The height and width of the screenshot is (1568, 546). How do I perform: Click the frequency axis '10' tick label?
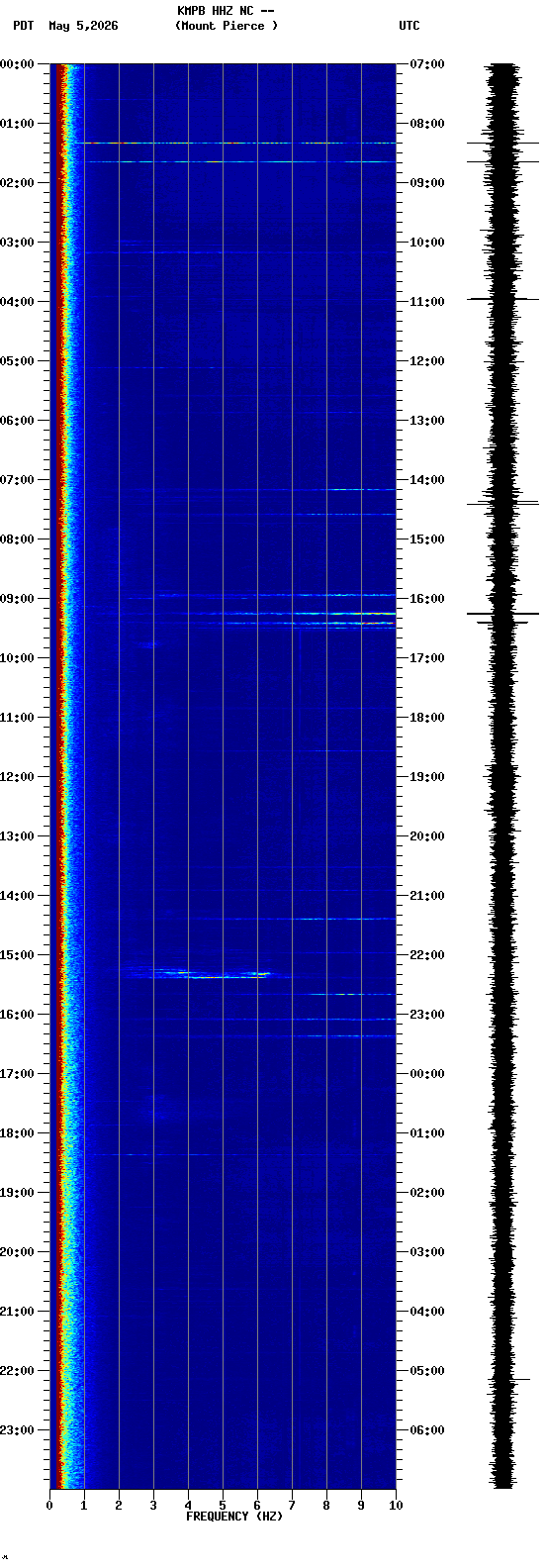coord(396,1506)
